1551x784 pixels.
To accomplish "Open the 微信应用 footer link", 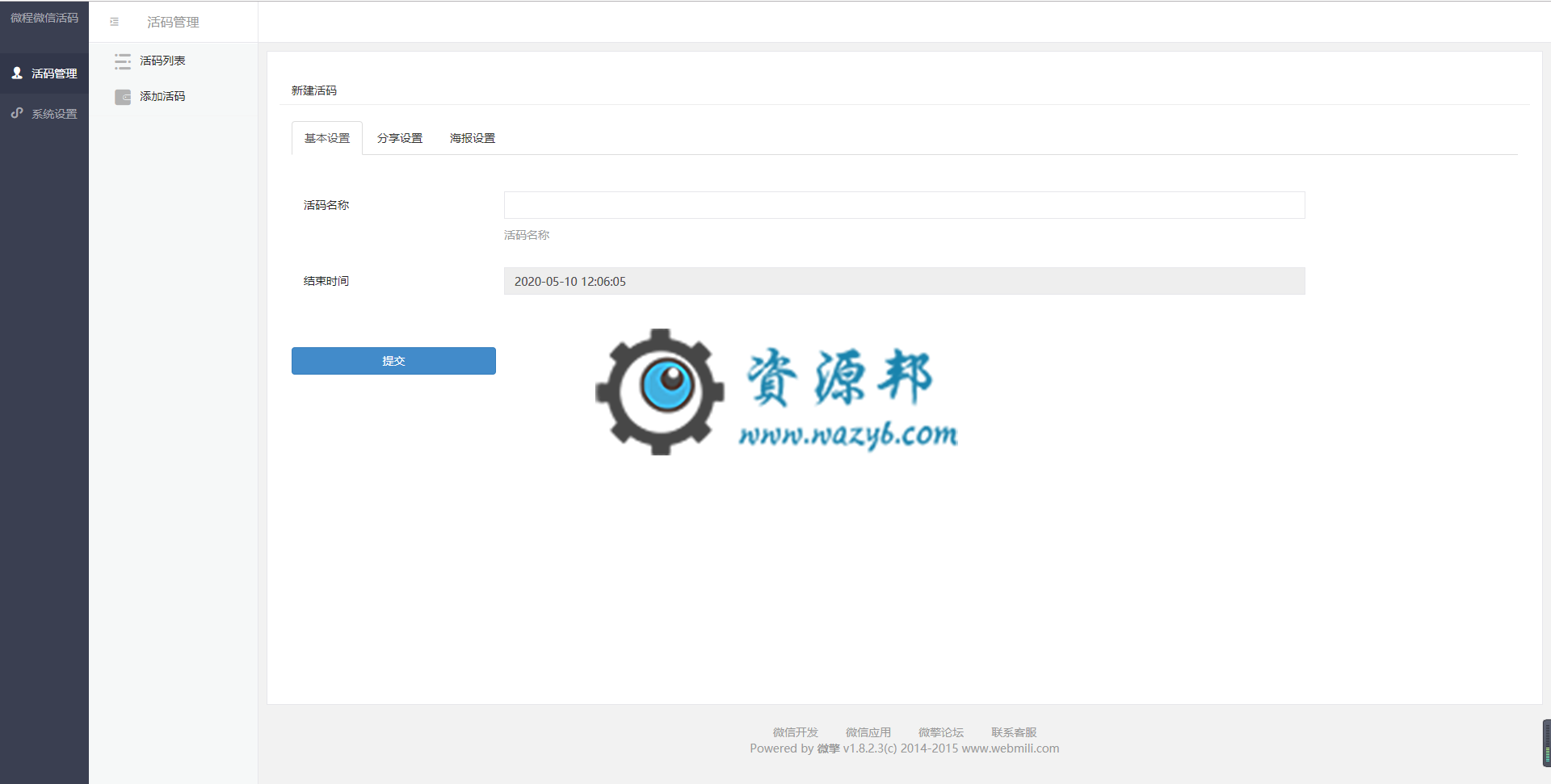I will [868, 732].
